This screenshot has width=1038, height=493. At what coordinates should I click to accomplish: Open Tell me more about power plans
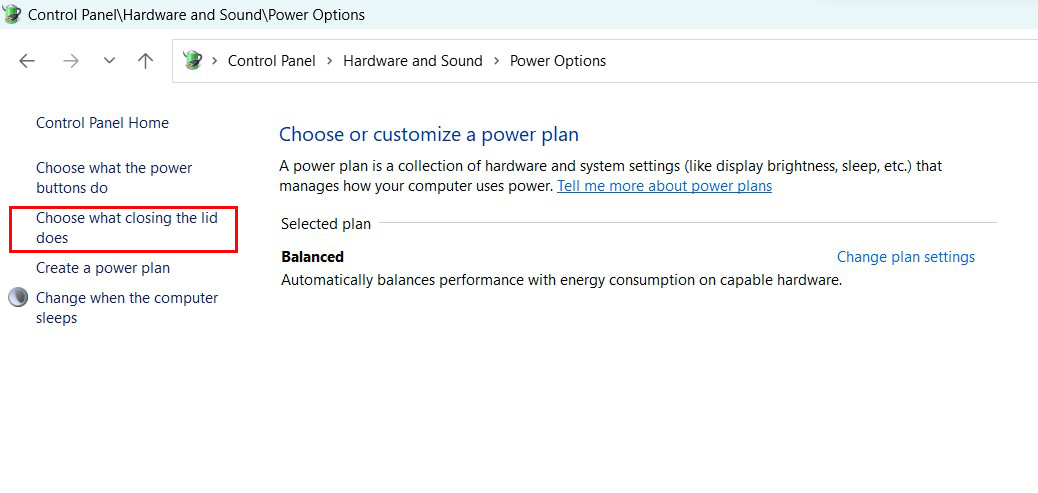tap(665, 186)
